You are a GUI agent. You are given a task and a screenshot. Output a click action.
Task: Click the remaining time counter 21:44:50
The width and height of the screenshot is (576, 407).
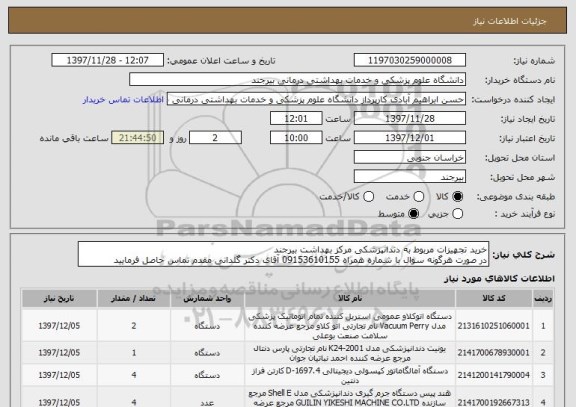pyautogui.click(x=138, y=138)
